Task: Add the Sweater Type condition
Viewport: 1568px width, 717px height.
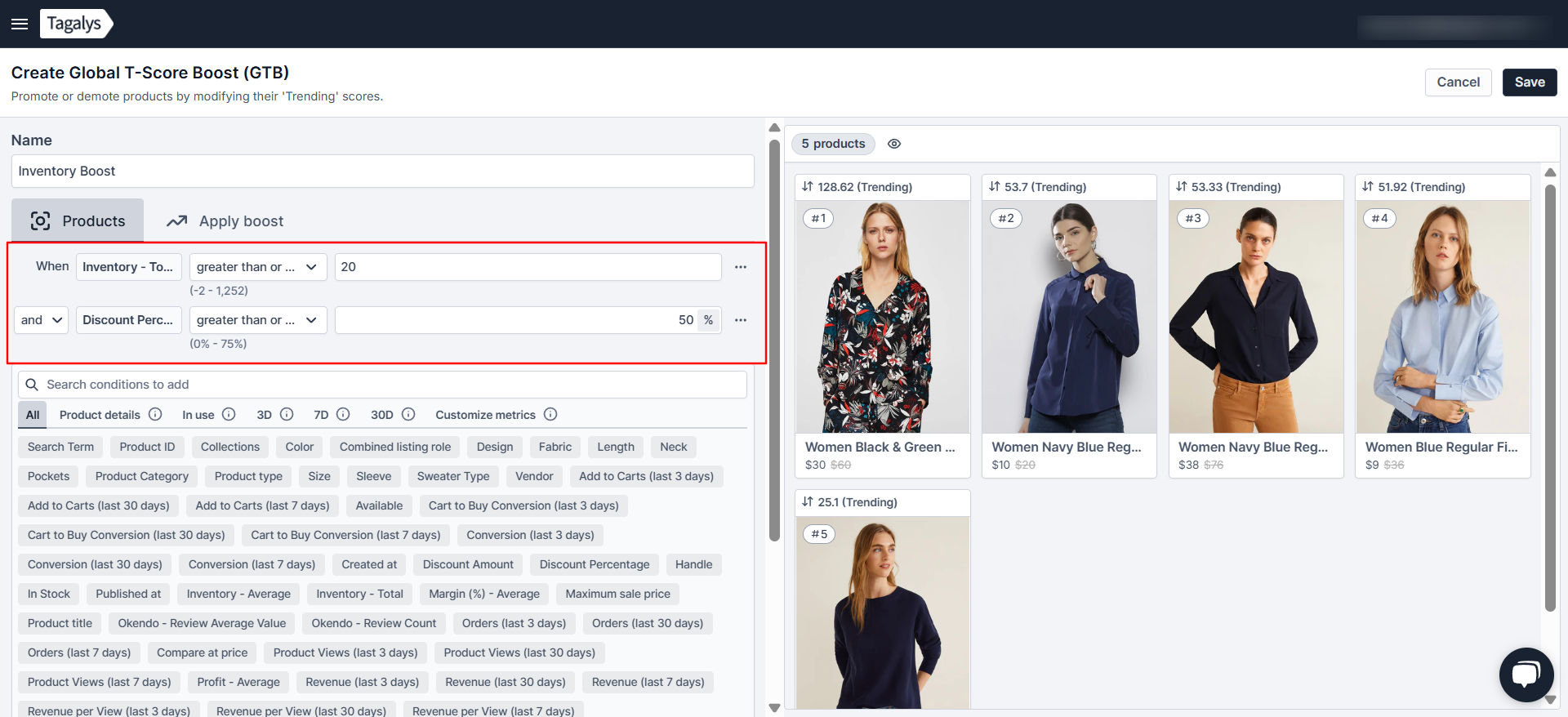Action: (x=453, y=476)
